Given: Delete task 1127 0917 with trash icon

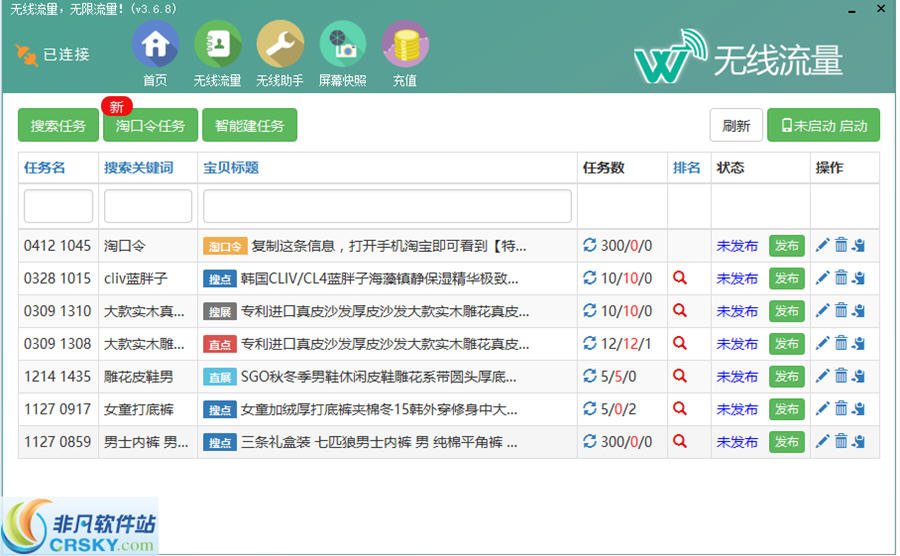Looking at the screenshot, I should (x=841, y=409).
